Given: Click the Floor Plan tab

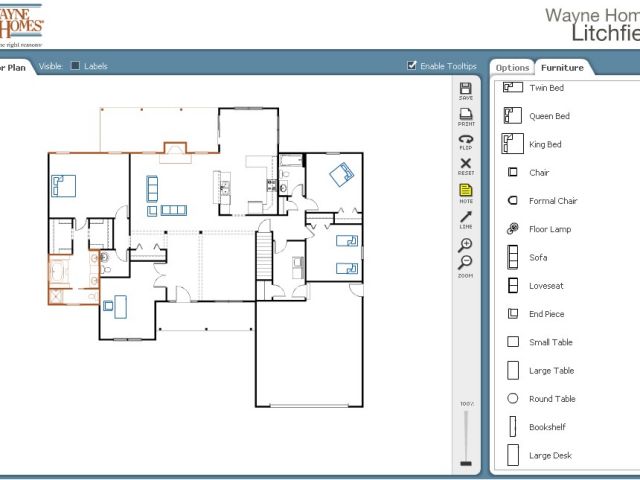Looking at the screenshot, I should (14, 67).
